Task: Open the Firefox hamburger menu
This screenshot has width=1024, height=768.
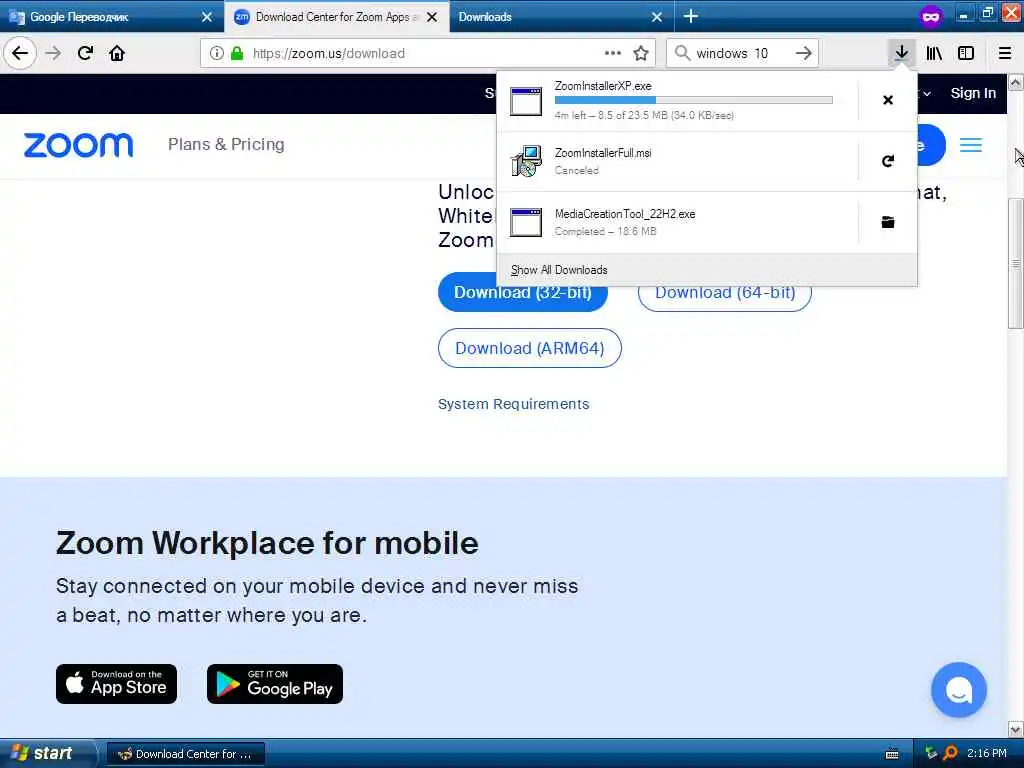Action: (1004, 53)
